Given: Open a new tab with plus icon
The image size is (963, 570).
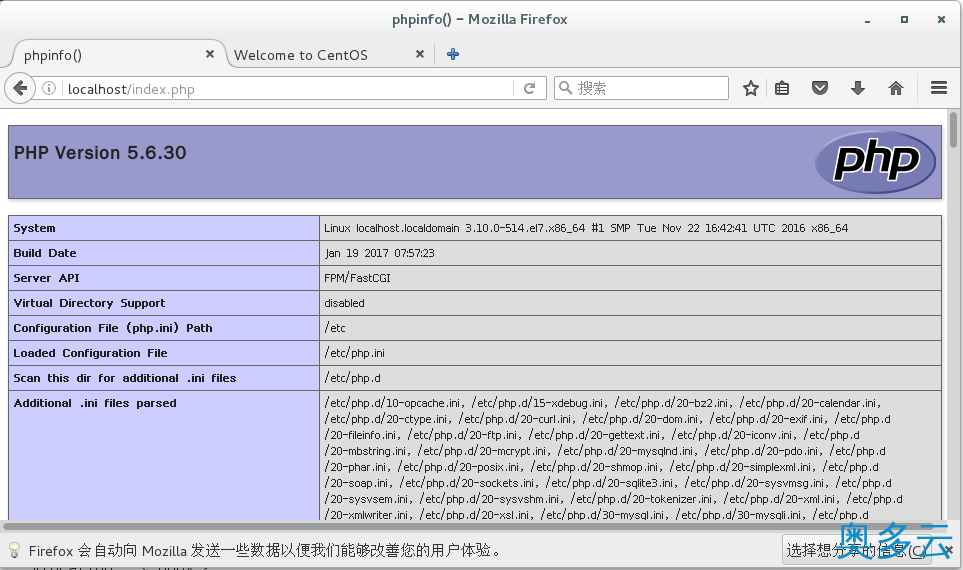Looking at the screenshot, I should tap(453, 54).
